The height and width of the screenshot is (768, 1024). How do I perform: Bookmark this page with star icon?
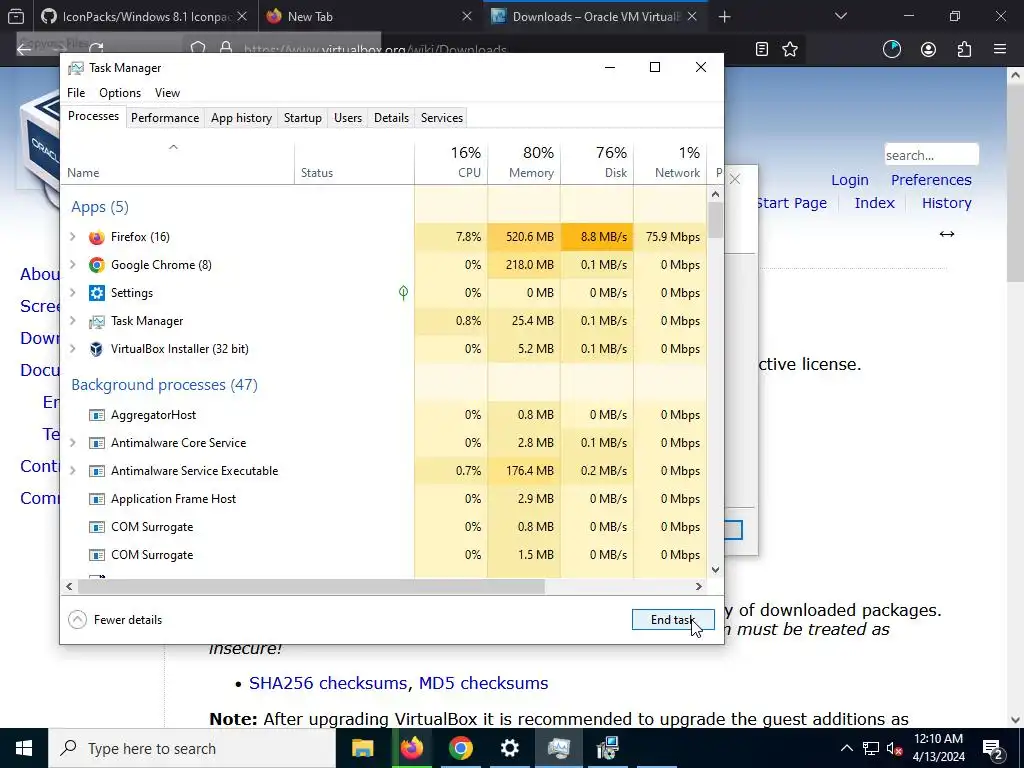(790, 49)
